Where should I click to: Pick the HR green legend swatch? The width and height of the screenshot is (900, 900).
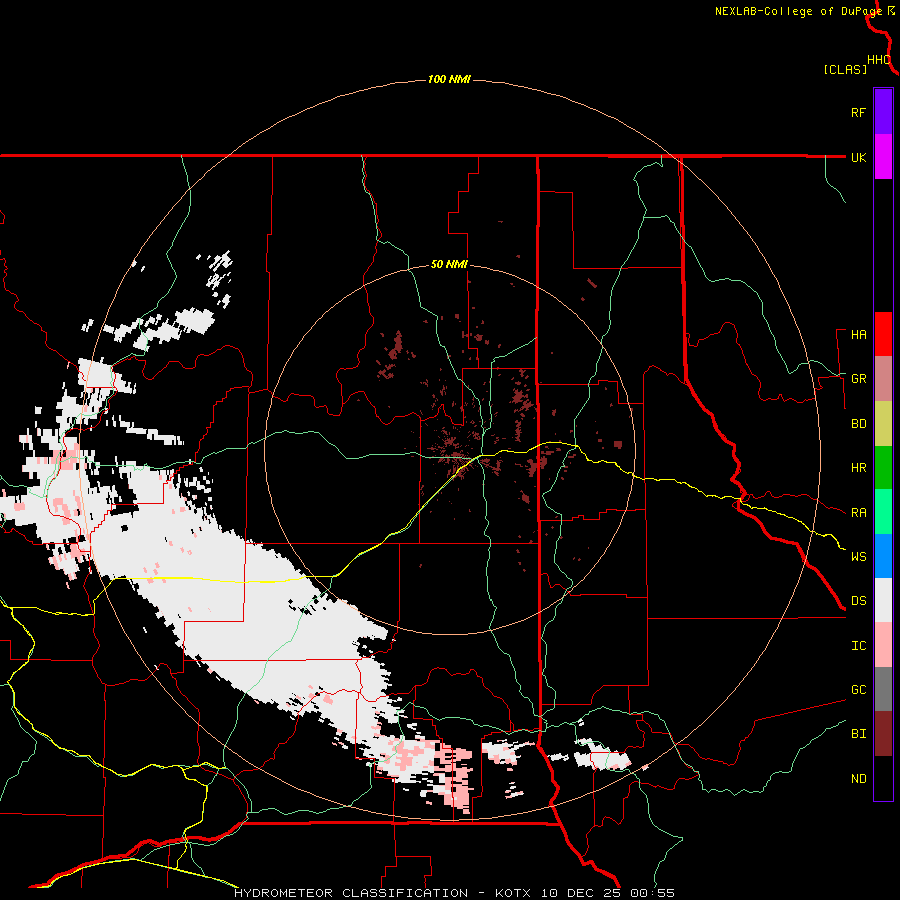883,468
